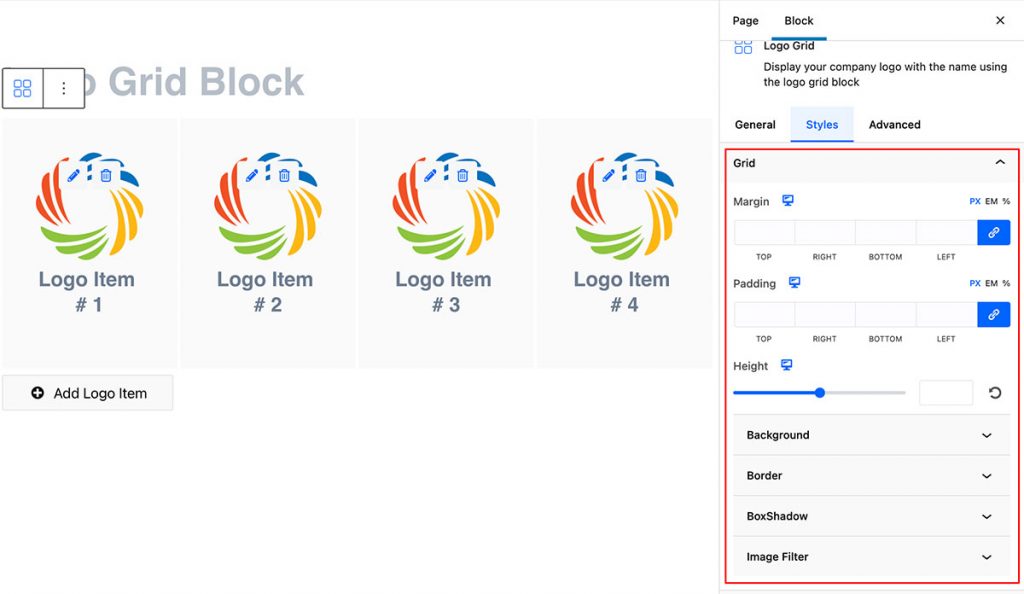The image size is (1024, 594).
Task: Select the Logo Item # 4 logo image
Action: click(x=624, y=206)
